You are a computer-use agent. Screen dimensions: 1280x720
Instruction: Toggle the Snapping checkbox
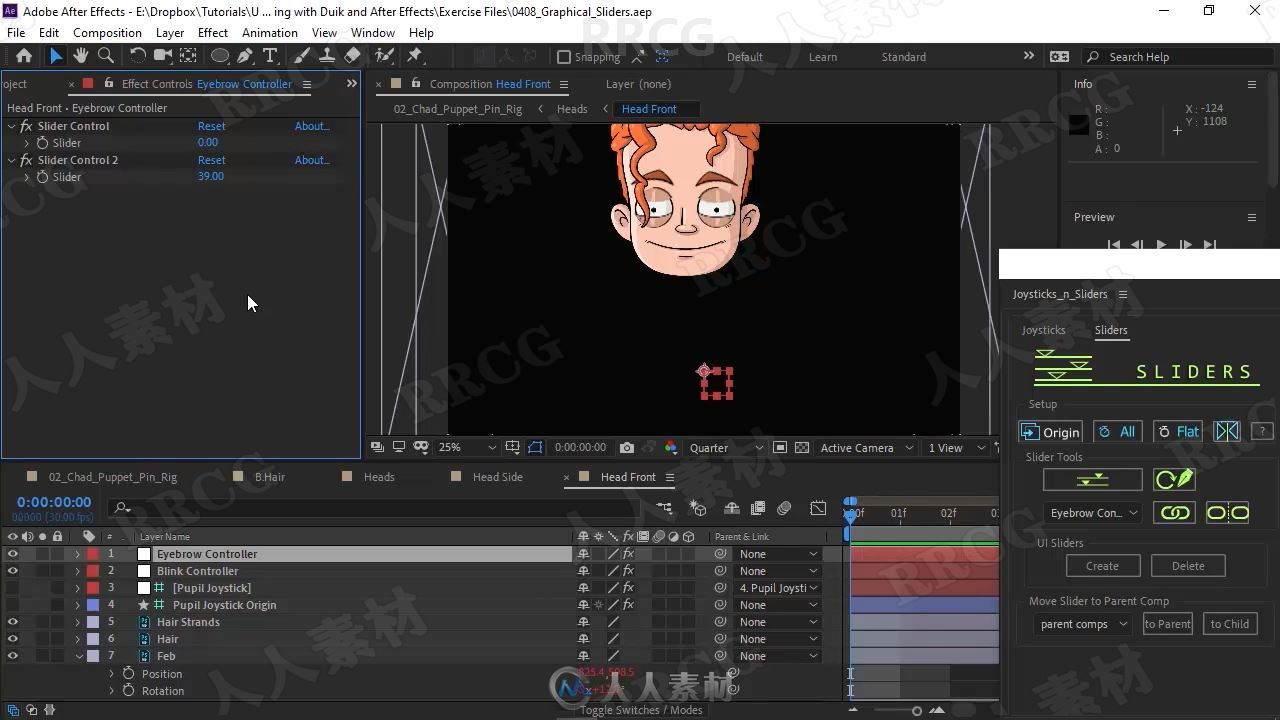(x=564, y=57)
